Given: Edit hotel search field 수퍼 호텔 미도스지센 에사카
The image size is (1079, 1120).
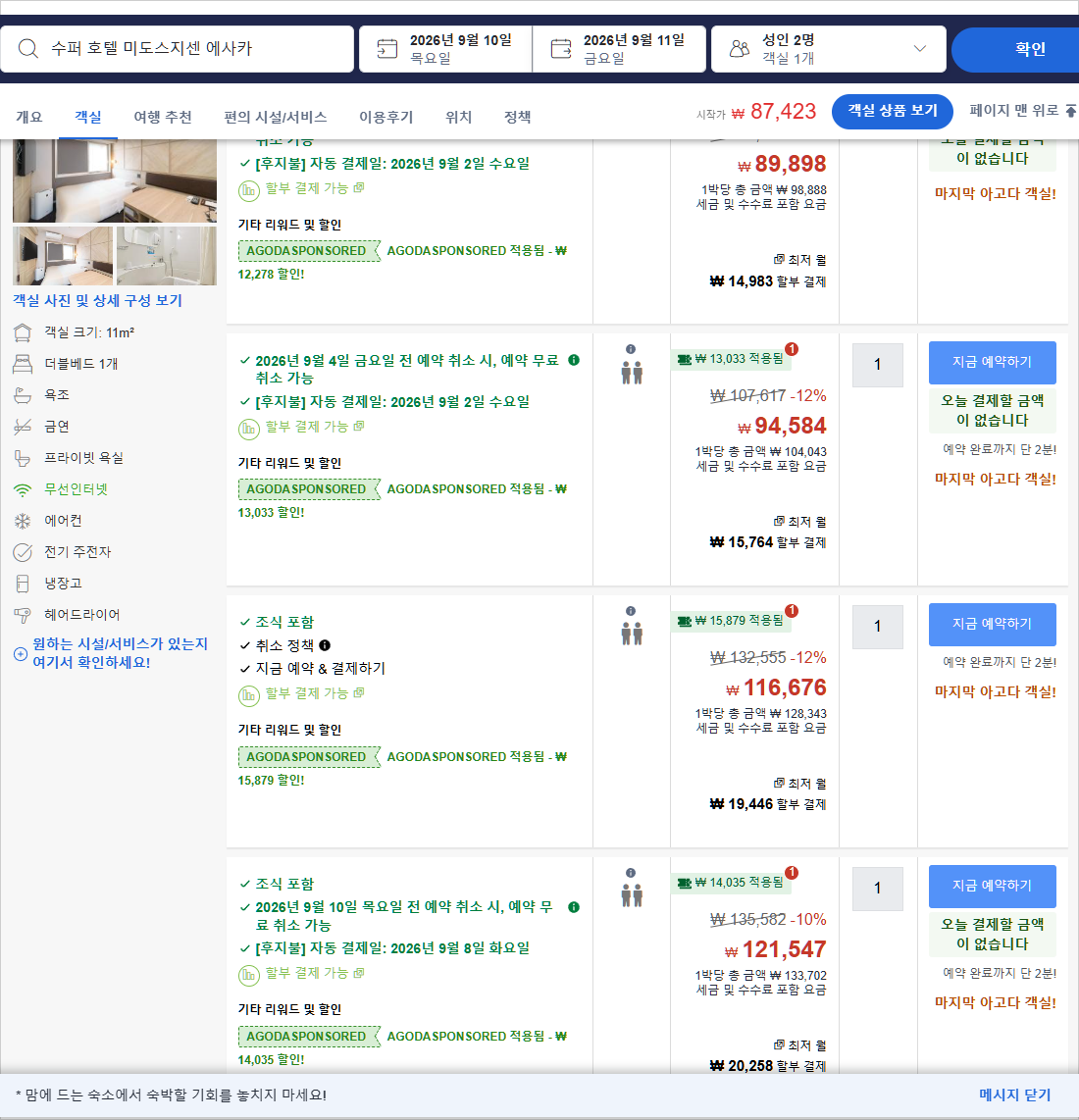Looking at the screenshot, I should tap(178, 49).
